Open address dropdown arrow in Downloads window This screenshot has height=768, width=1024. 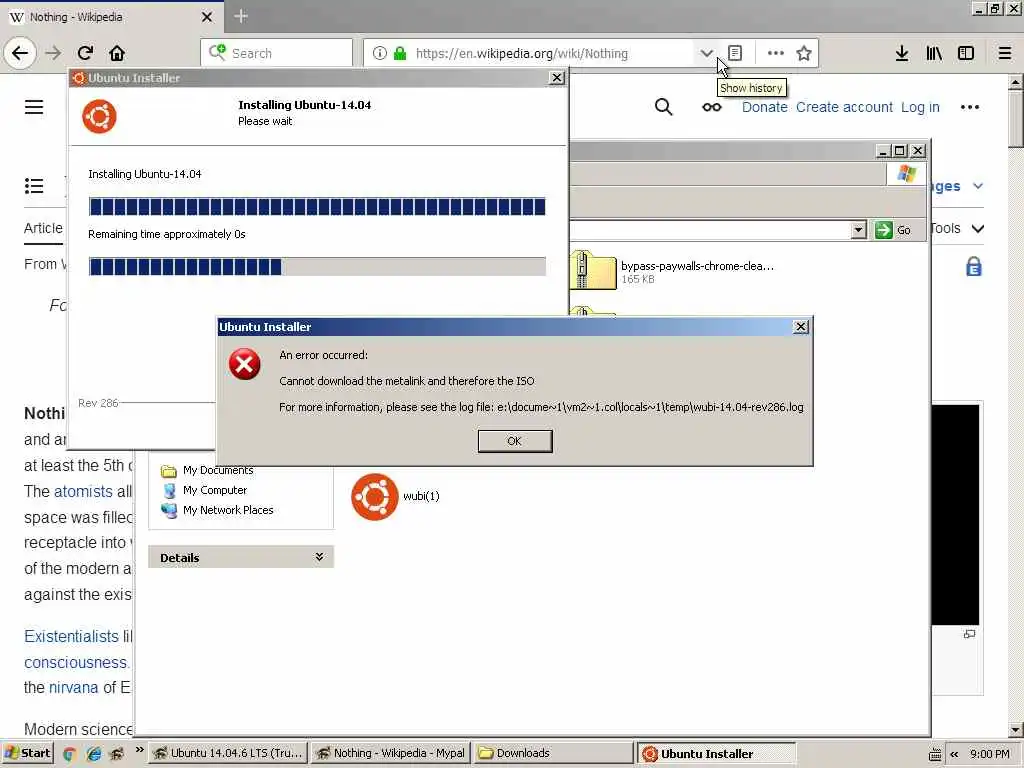(x=859, y=230)
